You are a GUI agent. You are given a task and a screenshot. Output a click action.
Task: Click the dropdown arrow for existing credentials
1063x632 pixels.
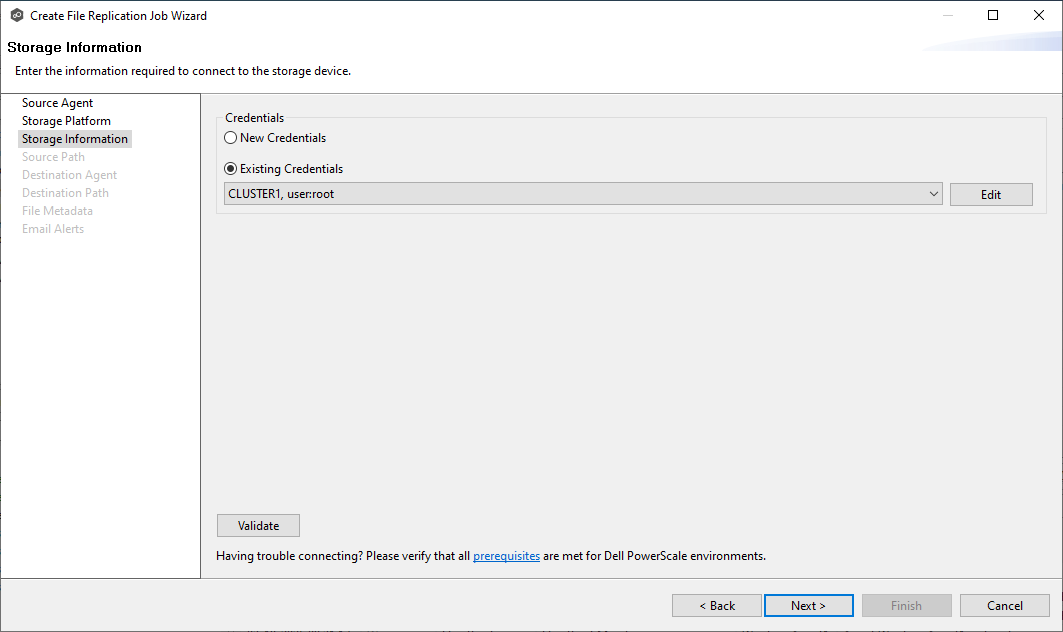point(933,194)
